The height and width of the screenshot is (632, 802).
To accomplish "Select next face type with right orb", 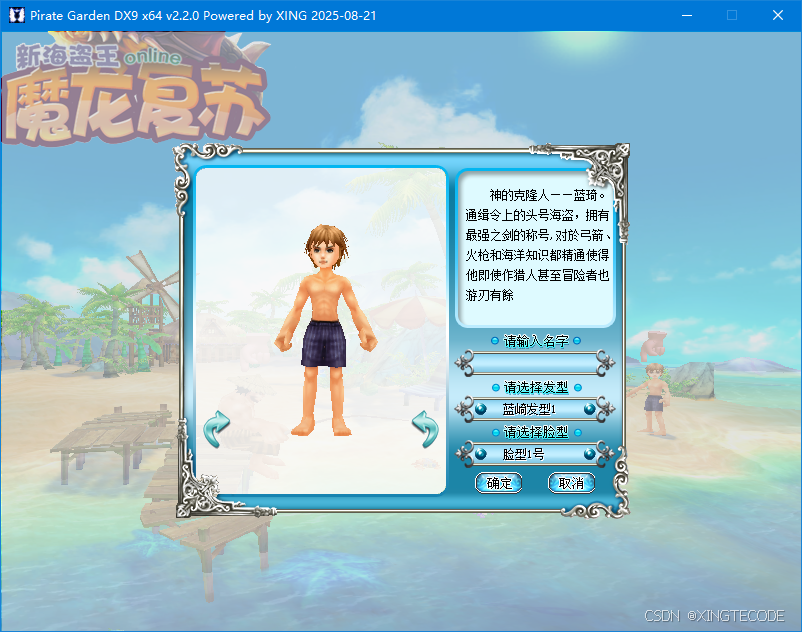I will (x=589, y=454).
